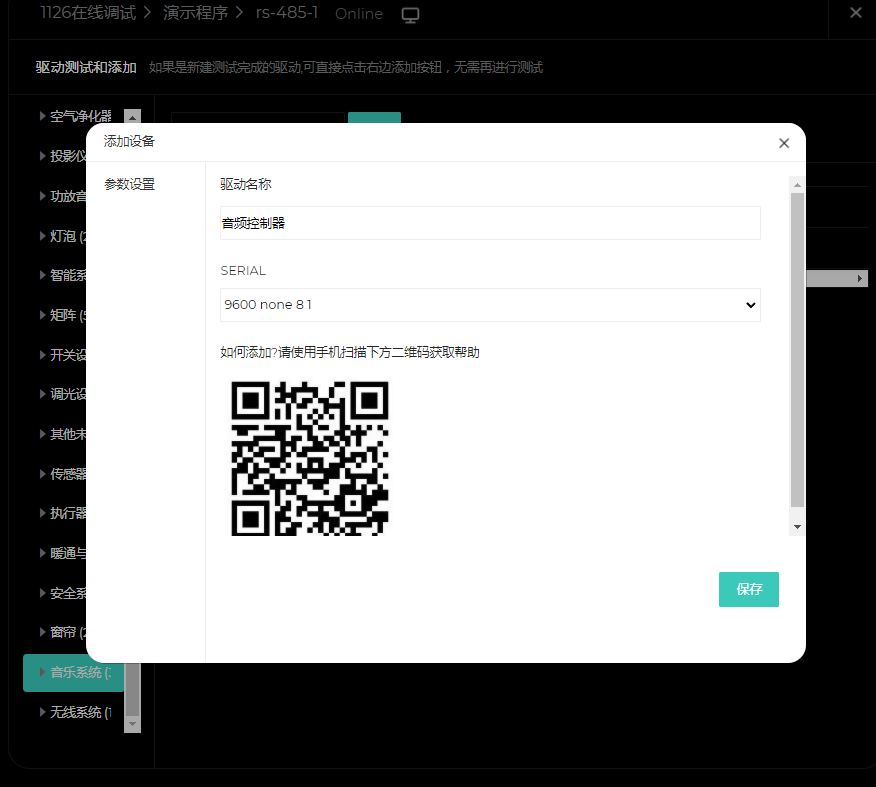Click the monitor icon next to Online
This screenshot has width=876, height=787.
[x=410, y=15]
